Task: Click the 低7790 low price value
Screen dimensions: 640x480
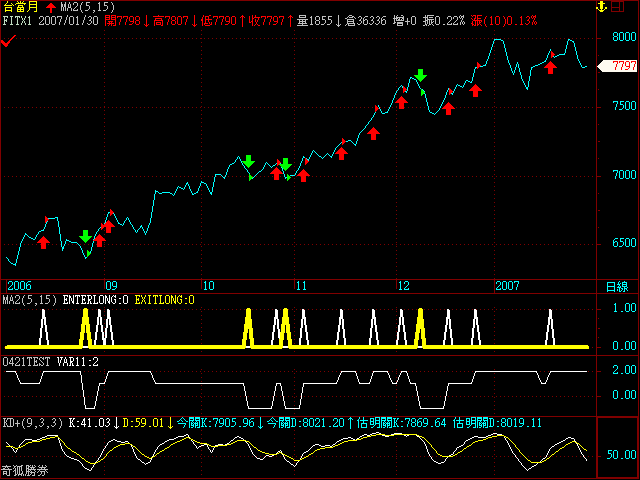Action: pyautogui.click(x=219, y=20)
